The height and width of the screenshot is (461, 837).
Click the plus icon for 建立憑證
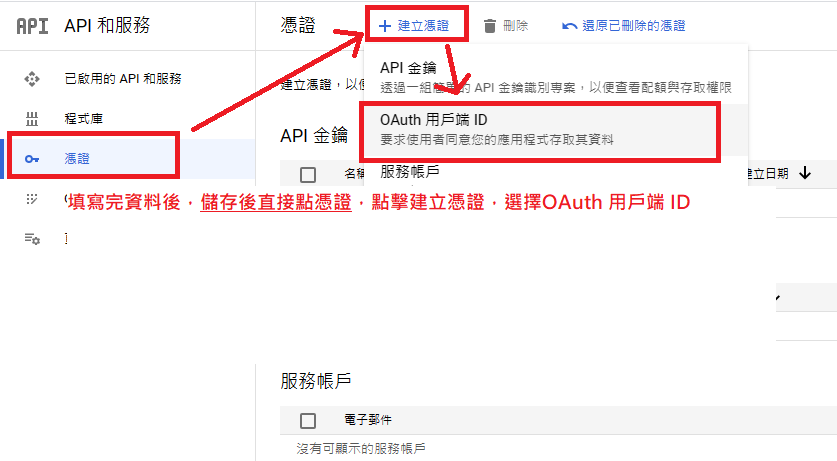(385, 26)
